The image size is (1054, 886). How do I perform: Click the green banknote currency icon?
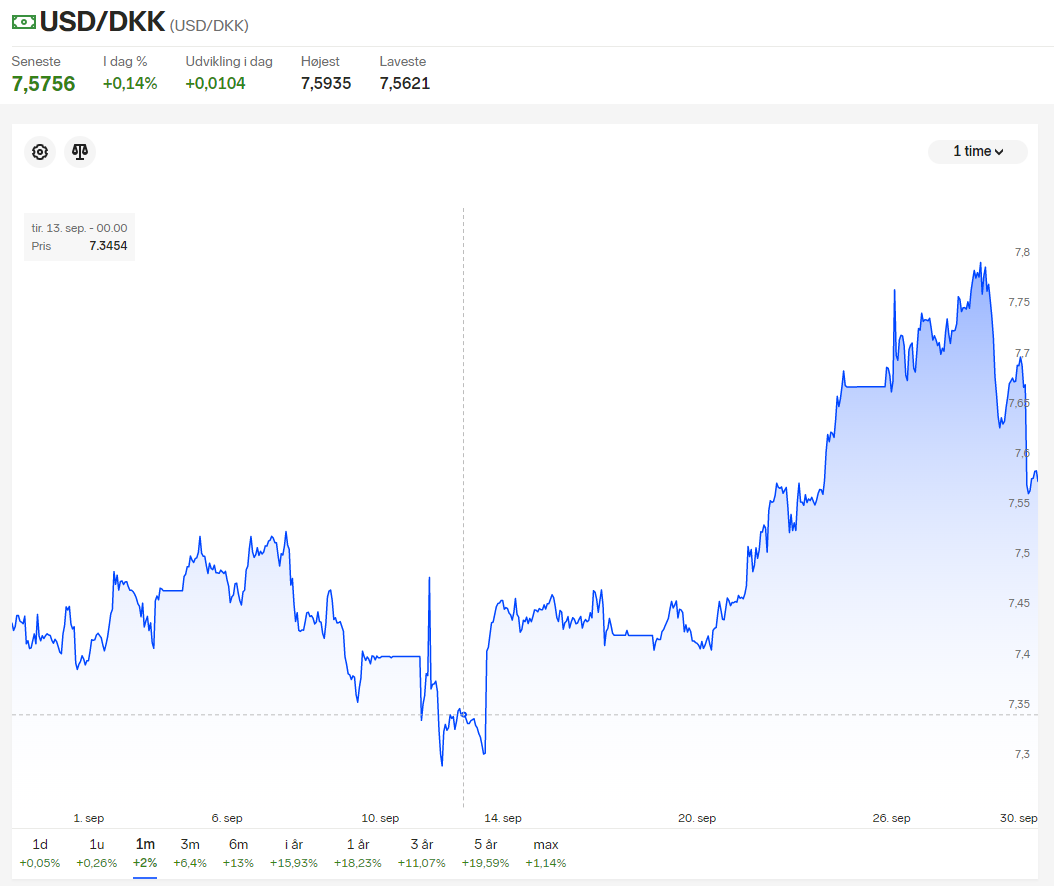click(24, 22)
